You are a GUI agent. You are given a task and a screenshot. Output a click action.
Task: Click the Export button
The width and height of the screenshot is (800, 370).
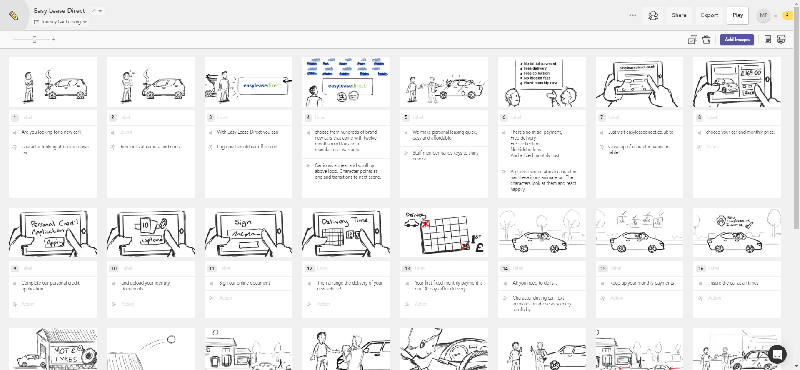709,15
